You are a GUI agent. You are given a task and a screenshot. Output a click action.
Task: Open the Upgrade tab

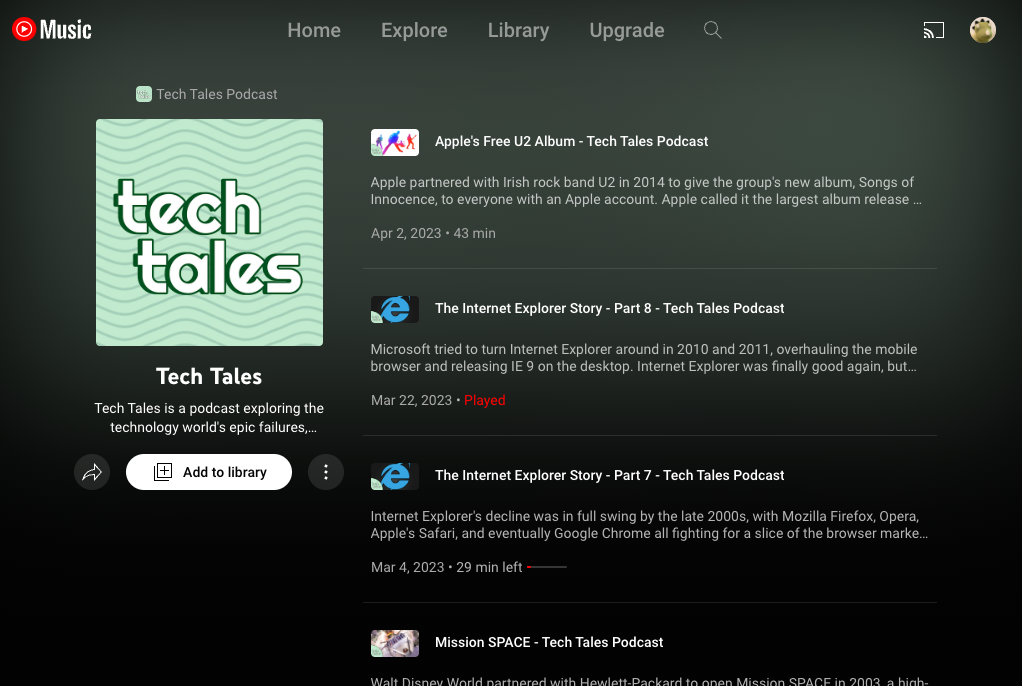pyautogui.click(x=626, y=30)
